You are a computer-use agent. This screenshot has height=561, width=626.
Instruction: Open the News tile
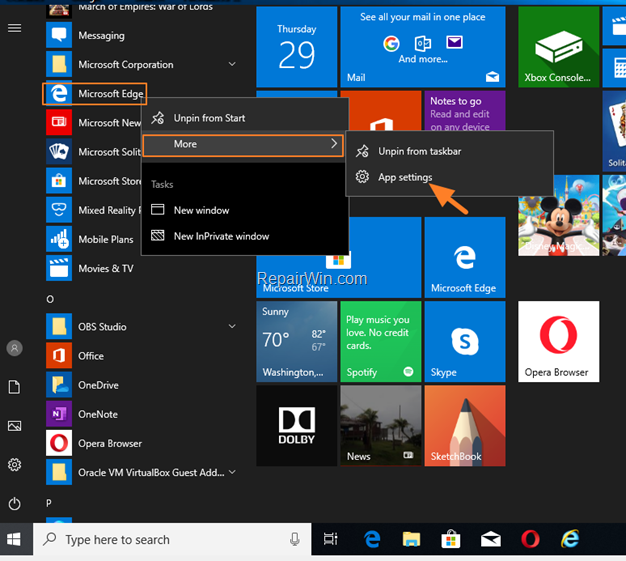click(381, 426)
